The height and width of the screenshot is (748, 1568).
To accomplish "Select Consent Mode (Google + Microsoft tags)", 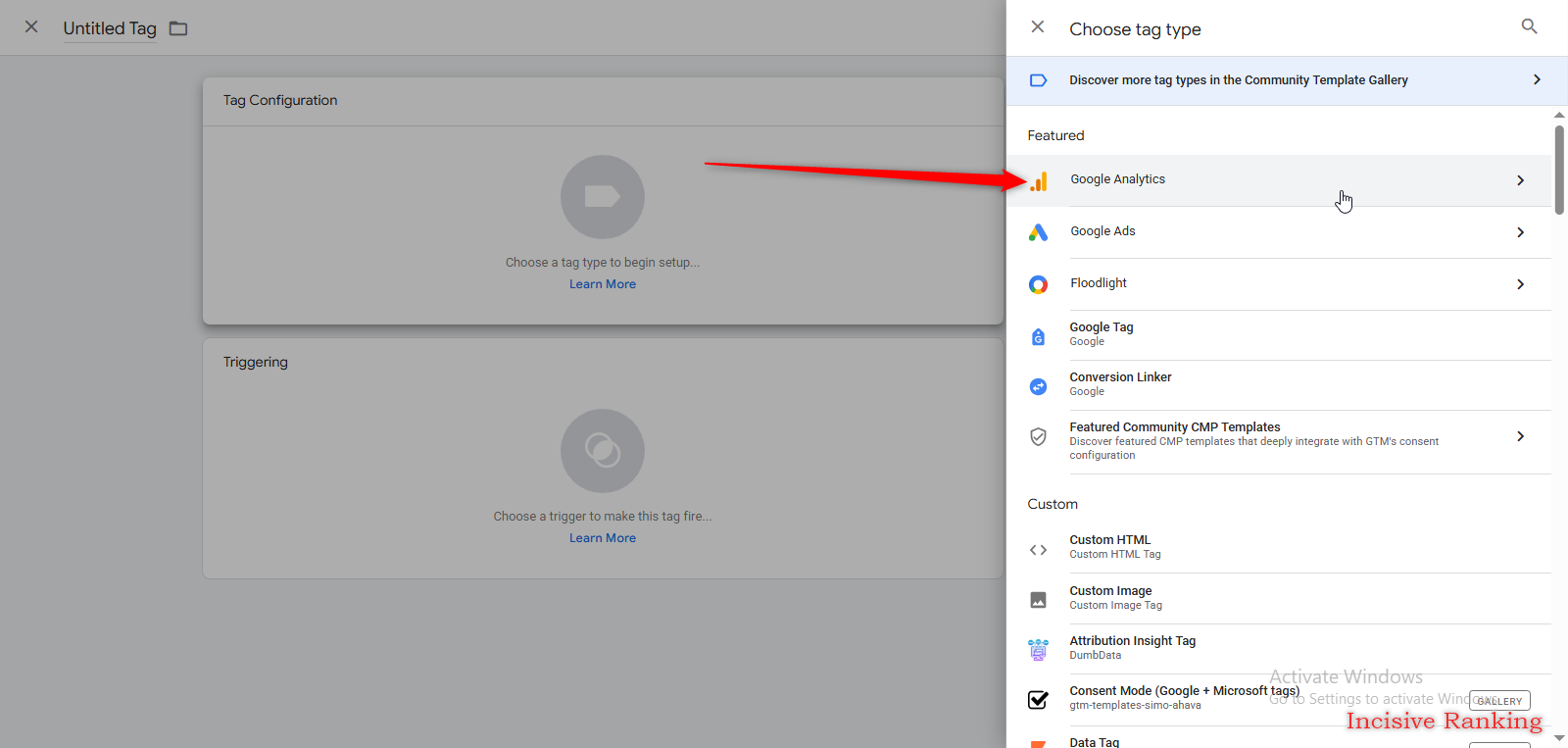I will (x=1279, y=699).
